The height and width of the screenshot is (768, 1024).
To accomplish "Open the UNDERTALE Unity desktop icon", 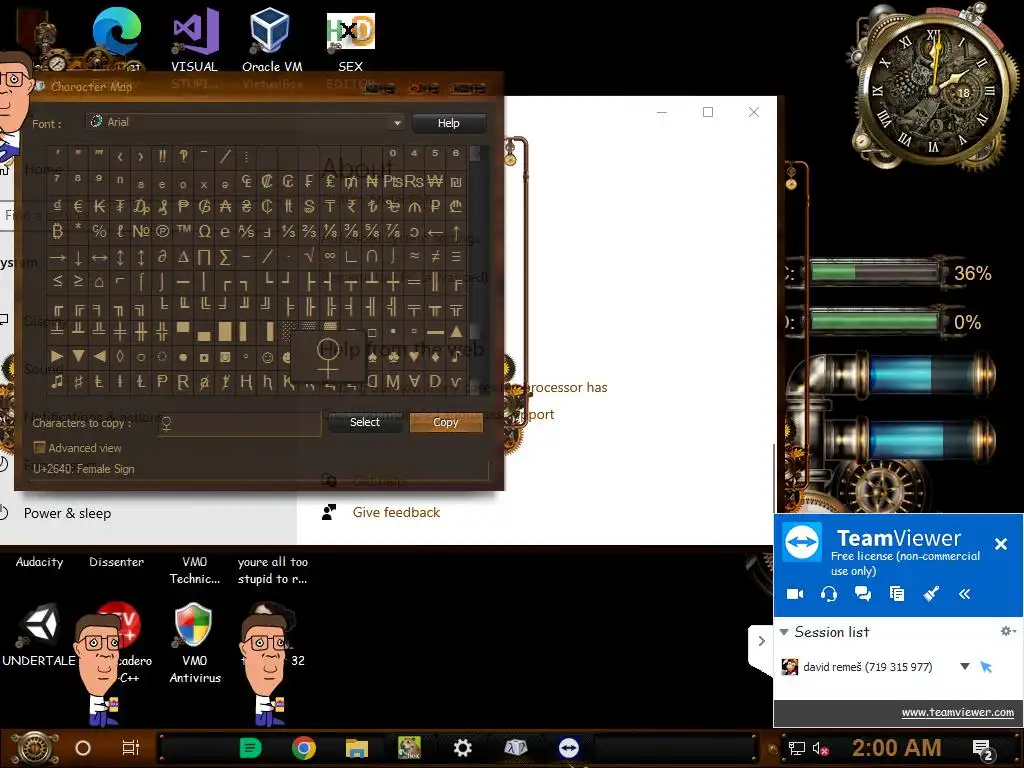I will 39,625.
